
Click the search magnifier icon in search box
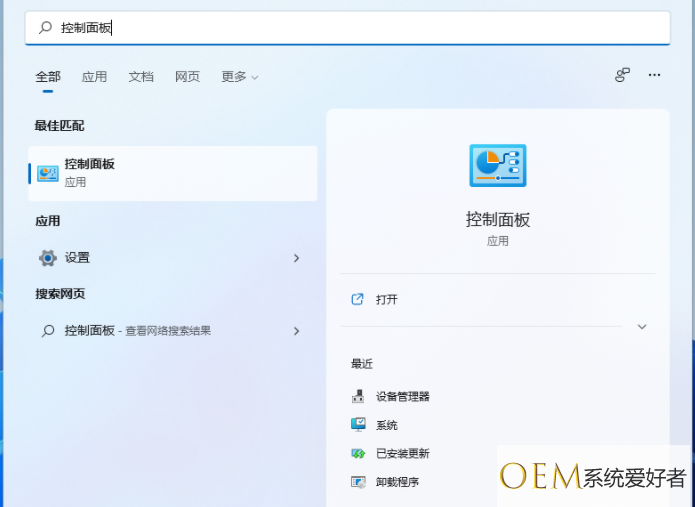coord(45,28)
